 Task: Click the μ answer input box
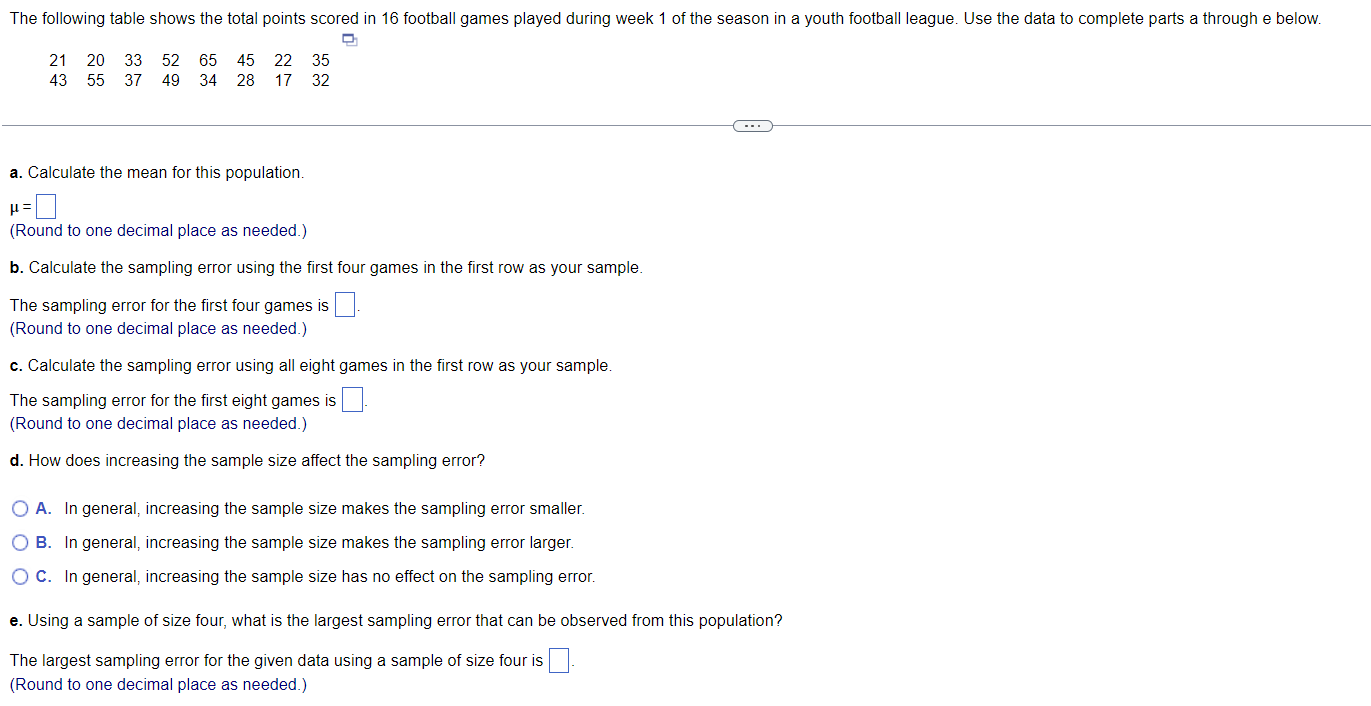pyautogui.click(x=45, y=205)
